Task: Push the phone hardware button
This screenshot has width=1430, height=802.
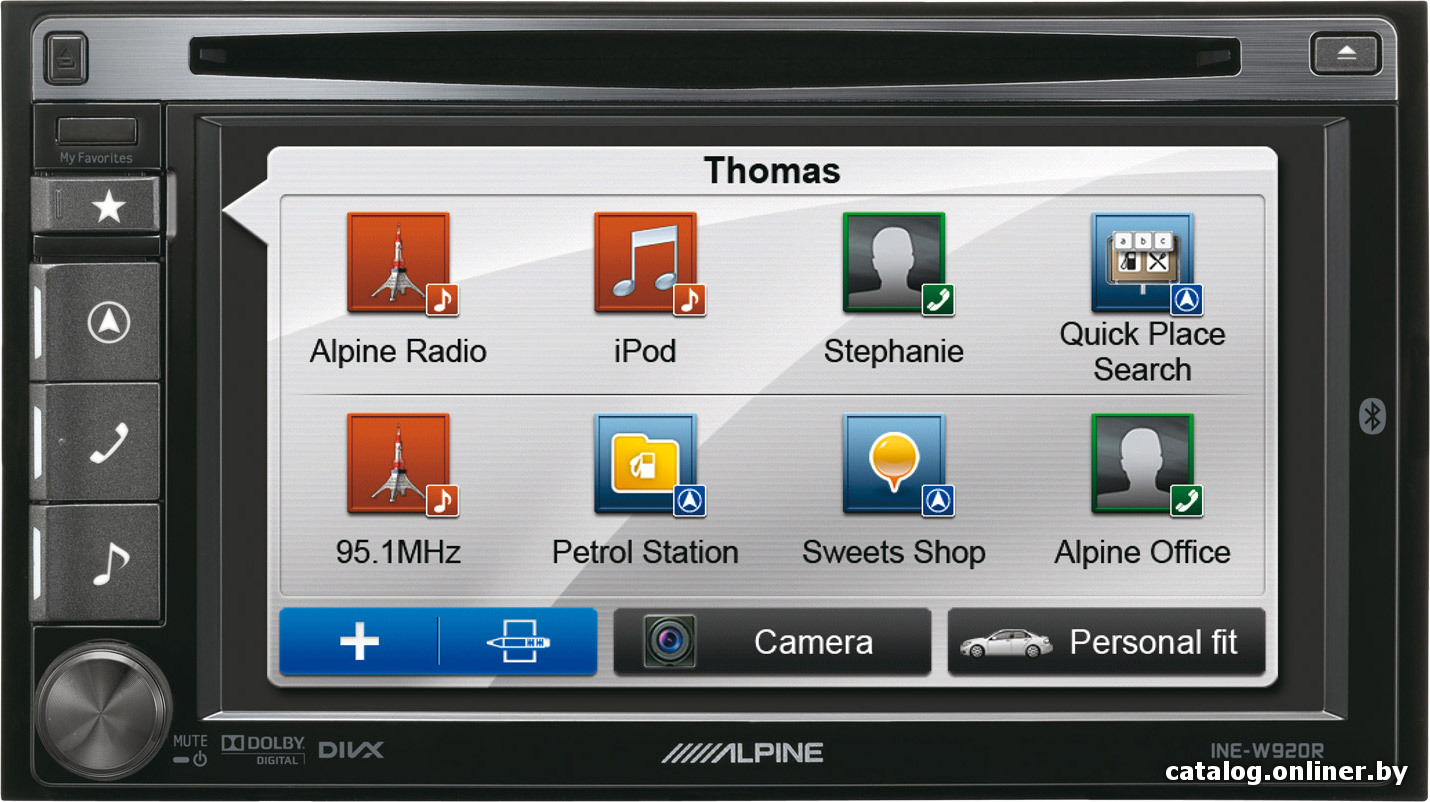Action: (x=97, y=442)
